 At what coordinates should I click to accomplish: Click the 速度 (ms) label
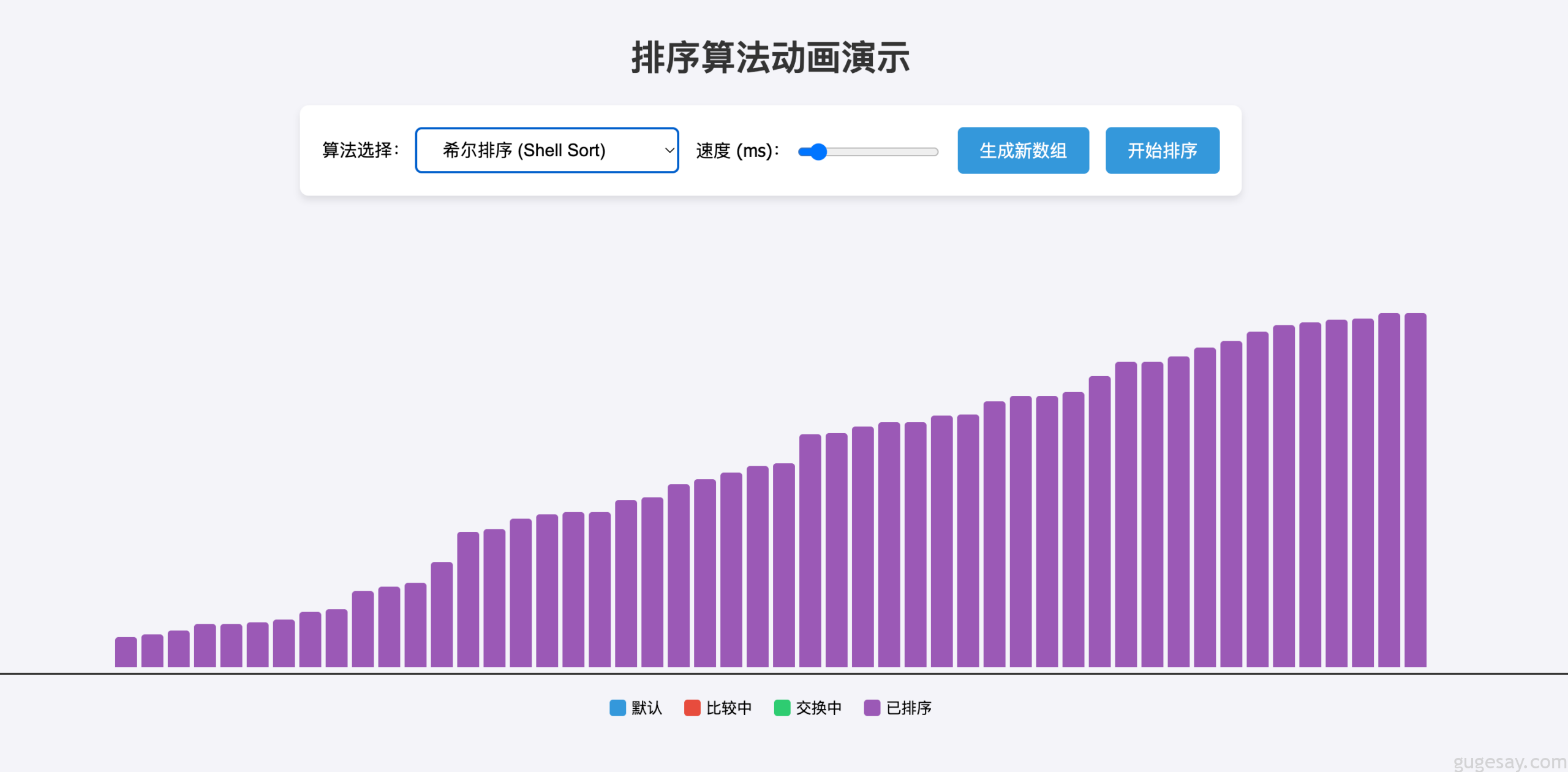[x=737, y=150]
